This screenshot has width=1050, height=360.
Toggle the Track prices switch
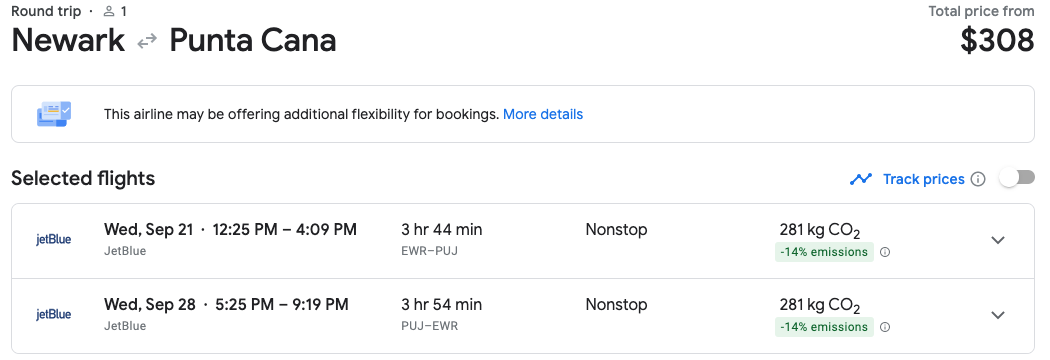pos(1017,178)
